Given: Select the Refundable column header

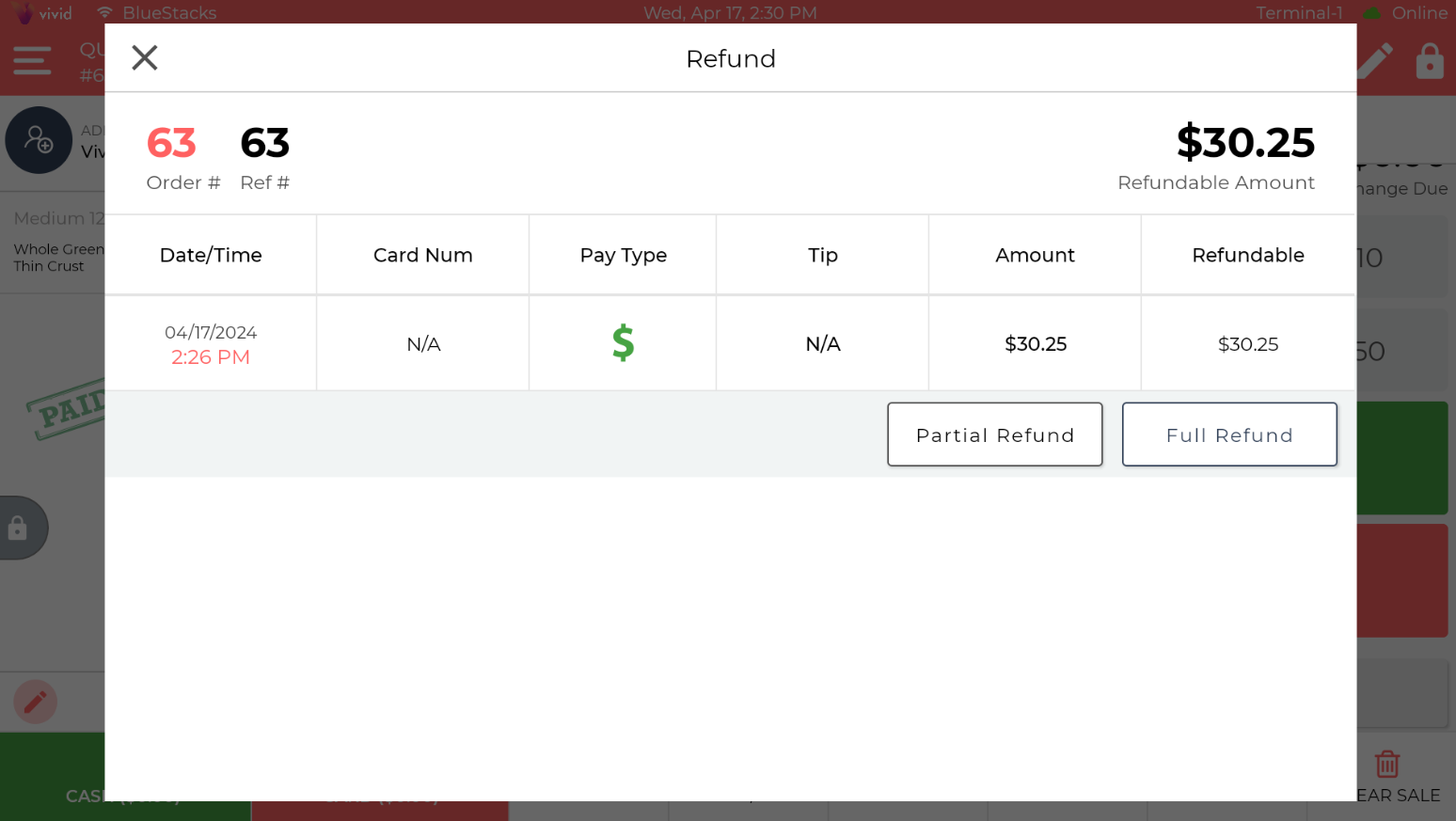Looking at the screenshot, I should (1248, 255).
